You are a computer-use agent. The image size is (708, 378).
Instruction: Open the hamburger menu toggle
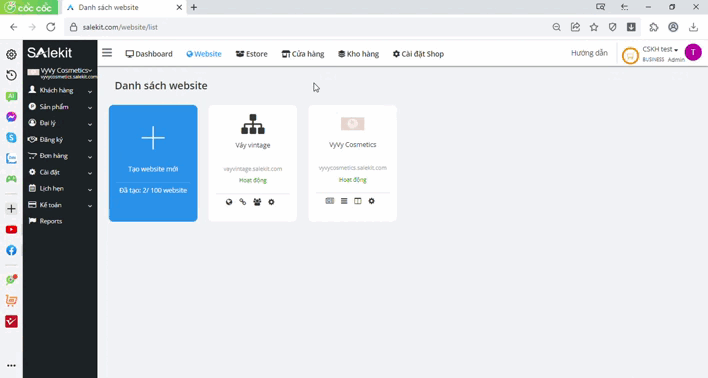pos(107,53)
